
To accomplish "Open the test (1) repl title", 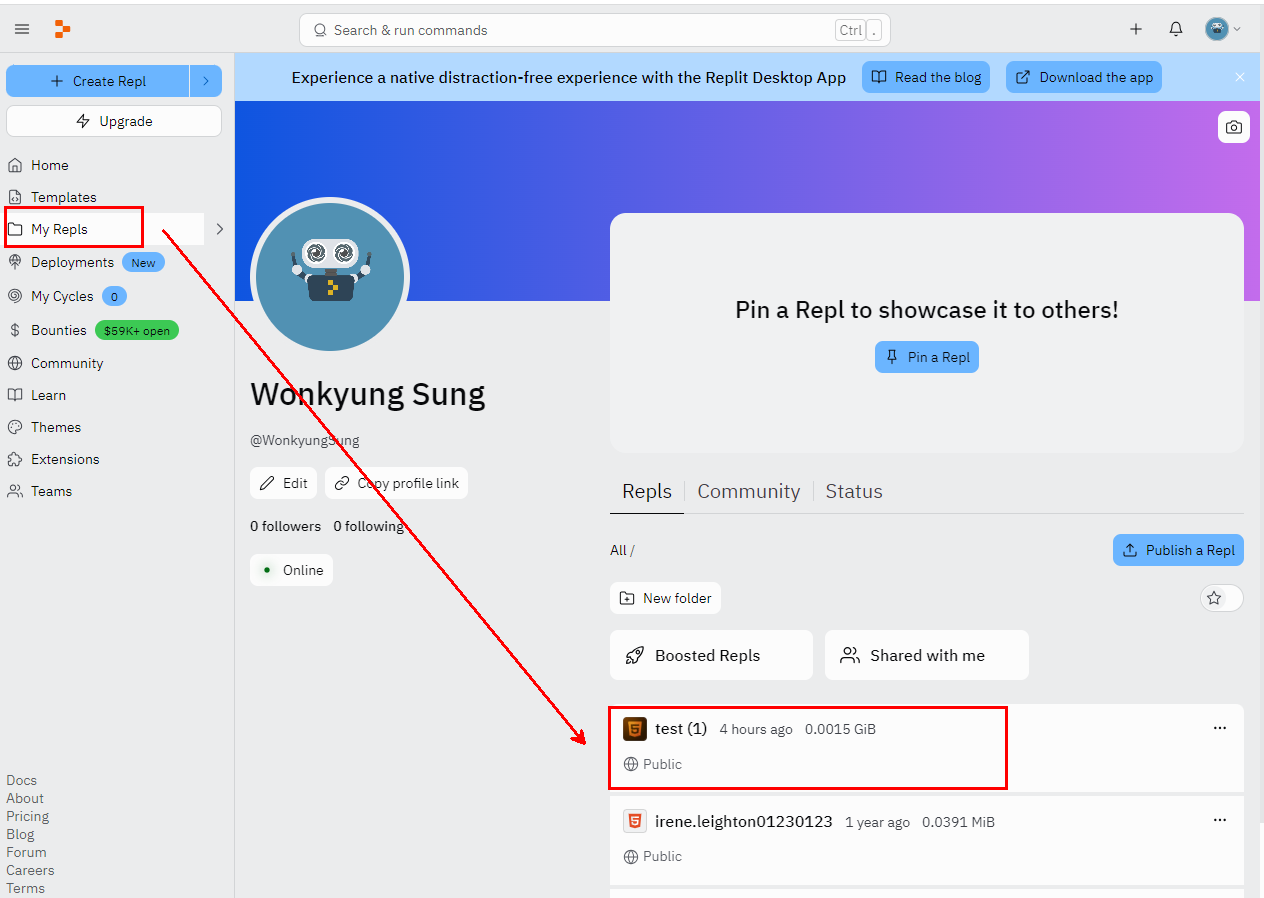I will point(681,729).
